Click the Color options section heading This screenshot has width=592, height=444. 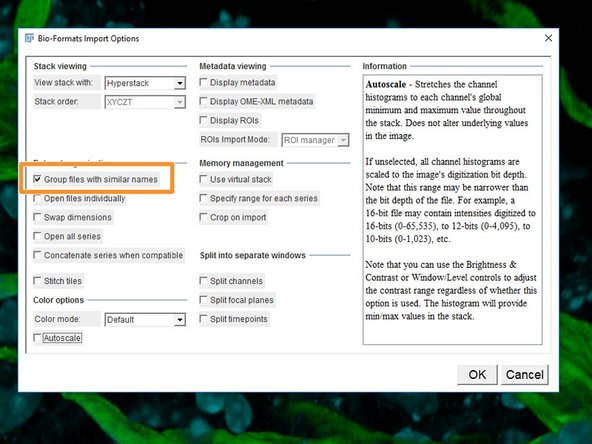pyautogui.click(x=59, y=300)
